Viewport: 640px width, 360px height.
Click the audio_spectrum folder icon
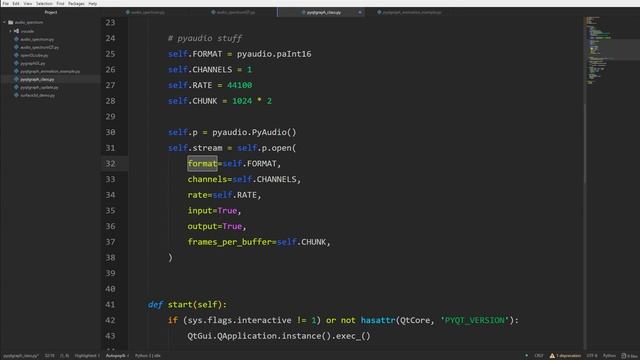(x=11, y=22)
